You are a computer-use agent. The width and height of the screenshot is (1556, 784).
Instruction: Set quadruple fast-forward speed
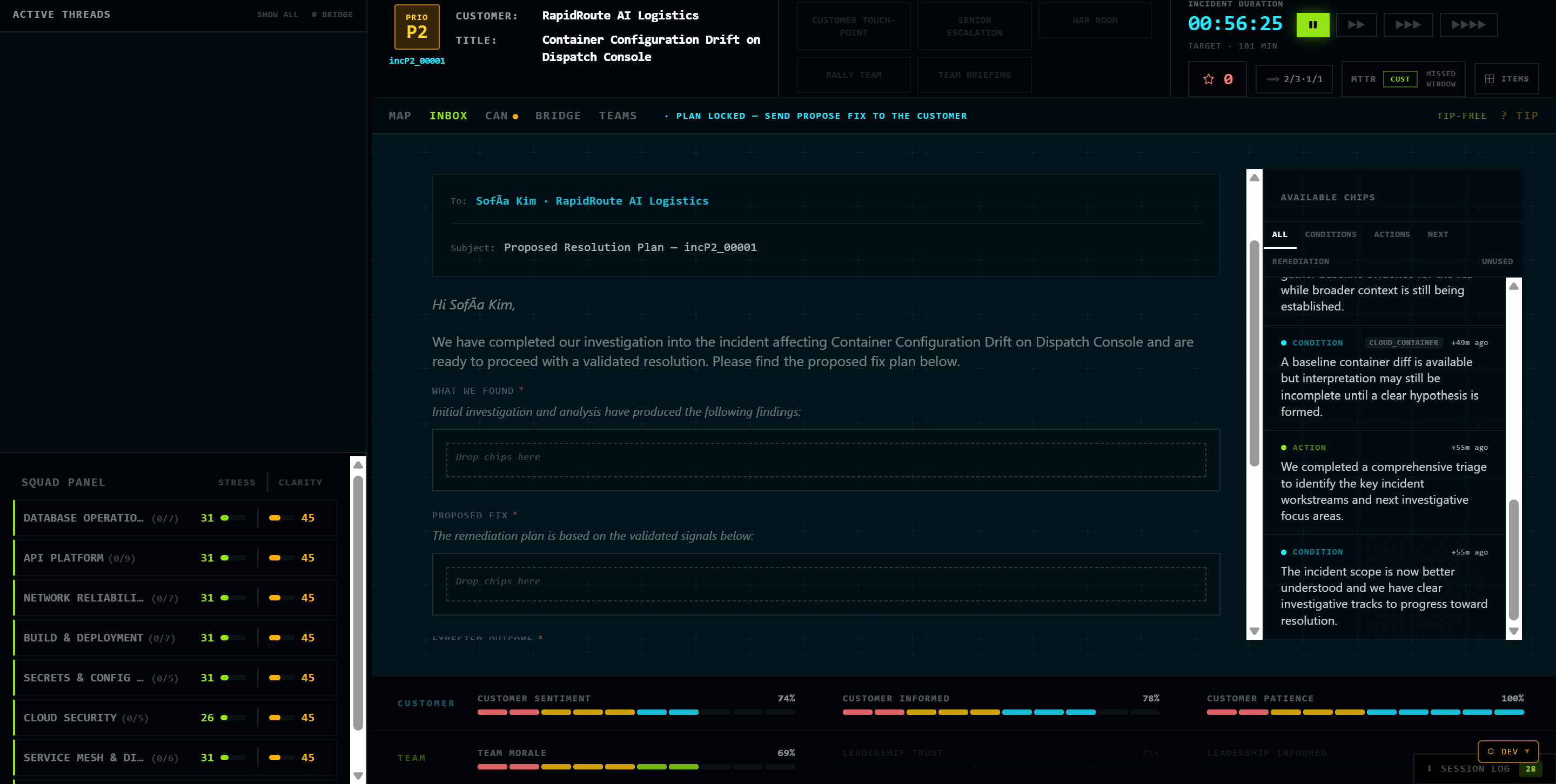point(1468,25)
